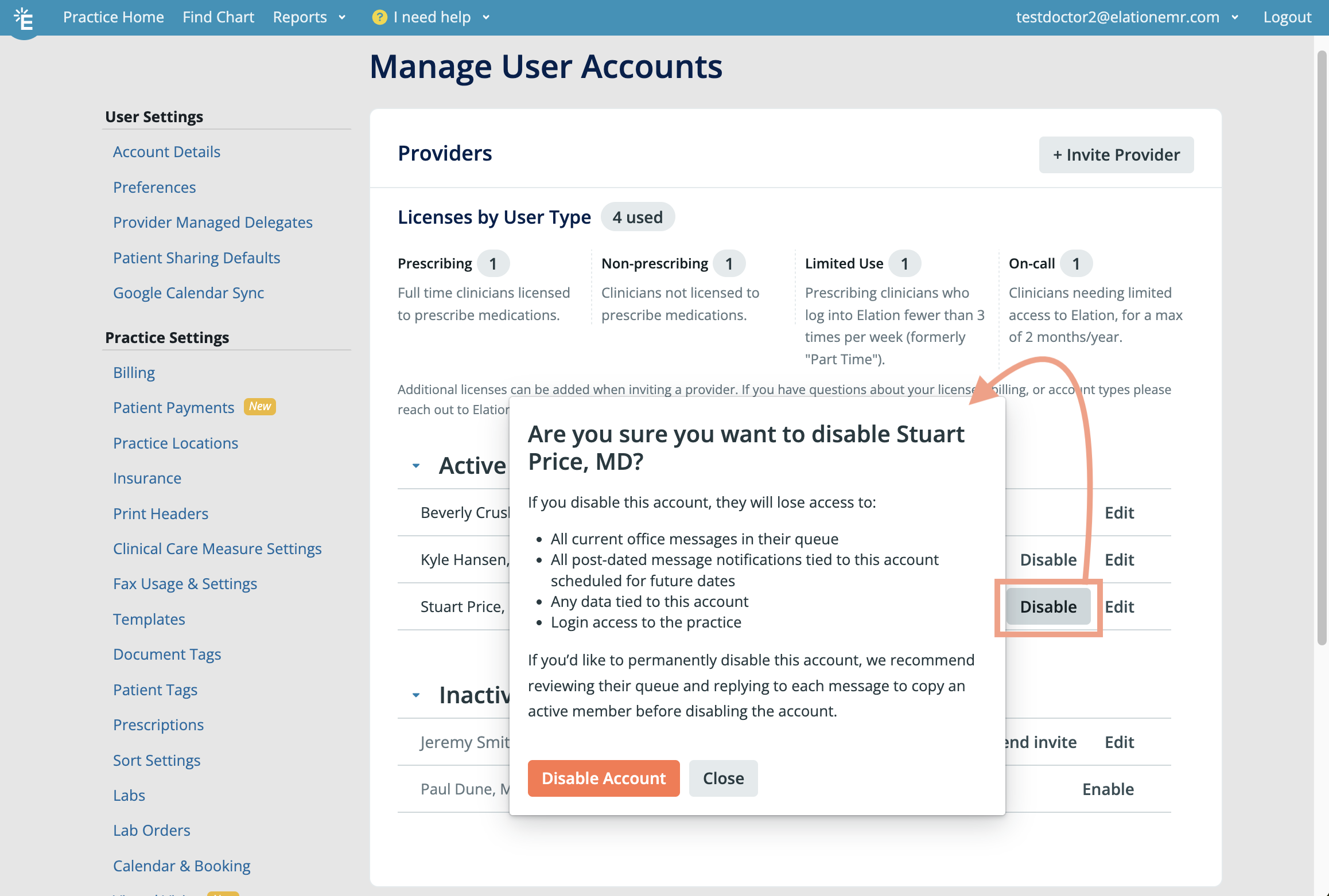1329x896 pixels.
Task: Enable Paul Dune's account
Action: click(x=1107, y=789)
